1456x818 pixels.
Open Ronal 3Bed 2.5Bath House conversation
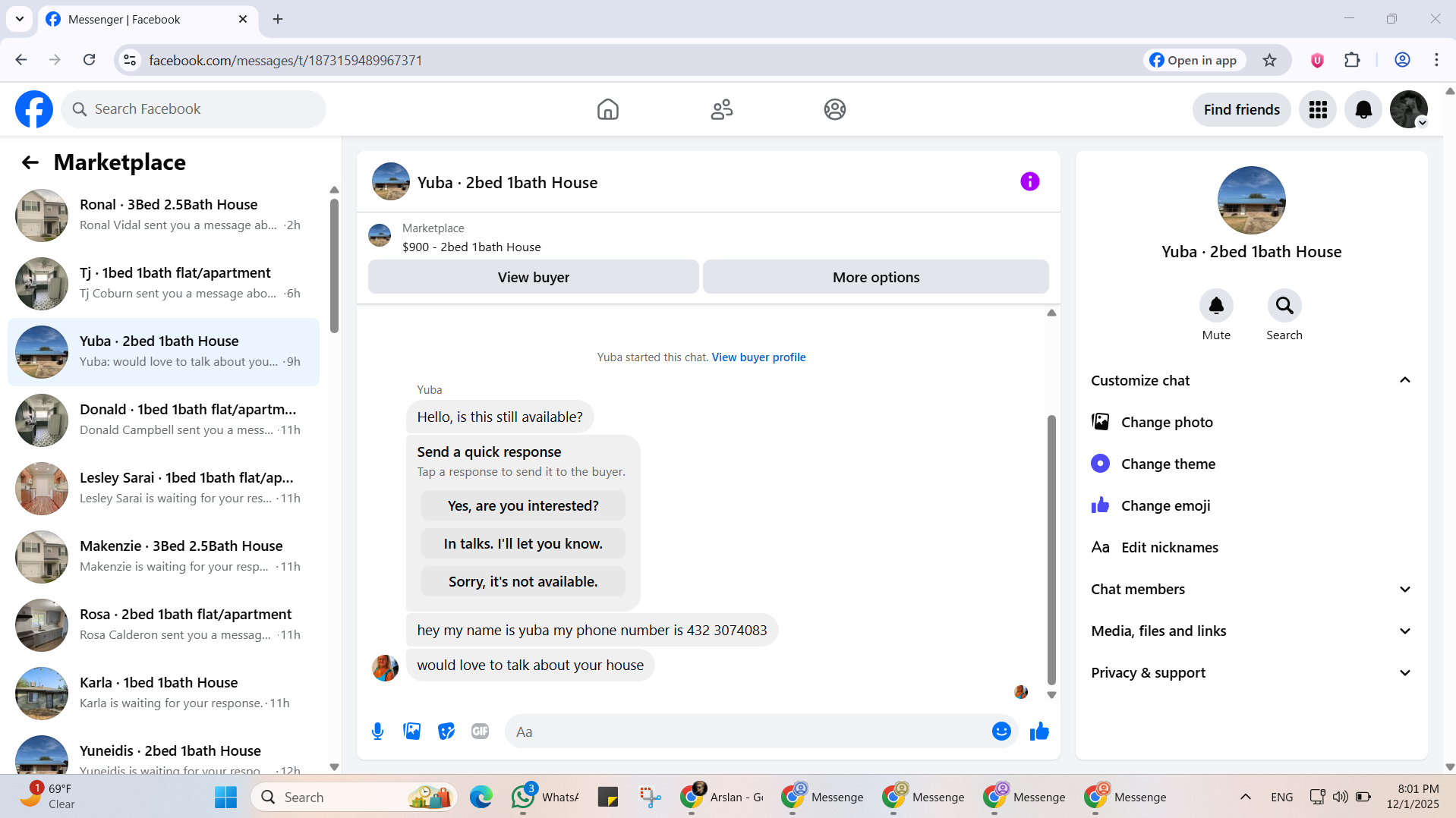coord(163,216)
